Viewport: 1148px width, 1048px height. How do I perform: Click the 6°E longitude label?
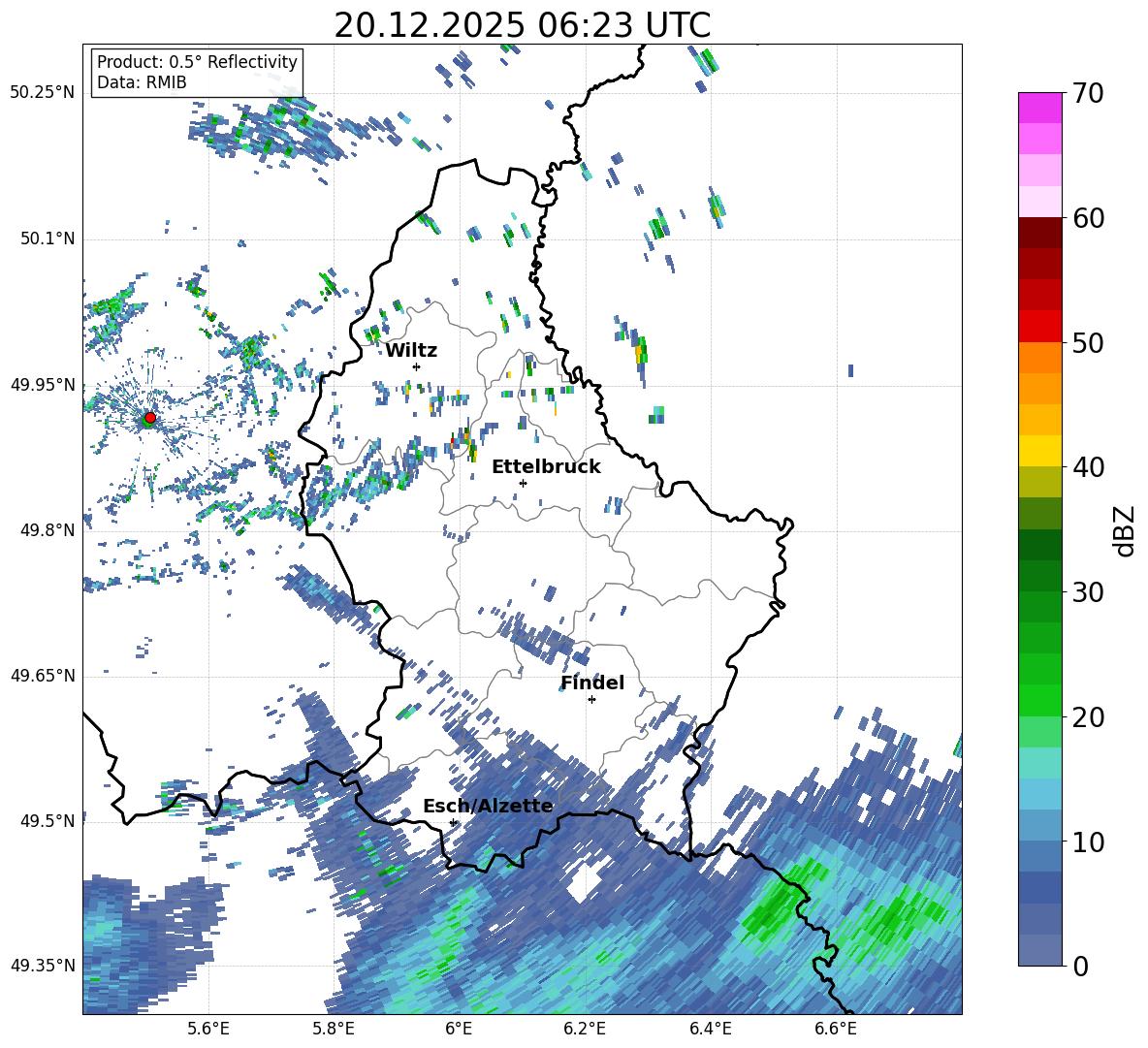(x=459, y=1029)
